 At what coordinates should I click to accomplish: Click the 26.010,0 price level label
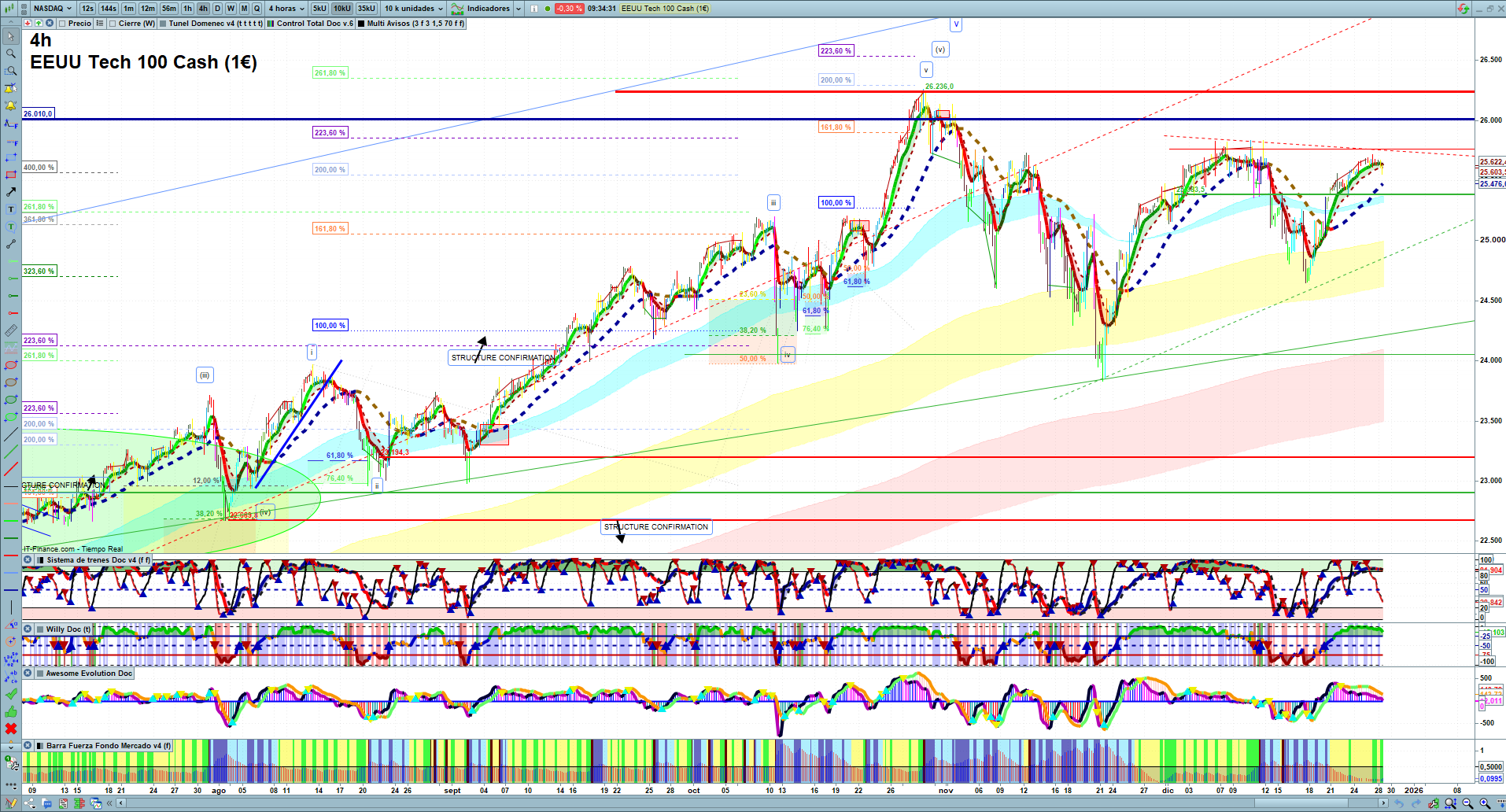38,114
